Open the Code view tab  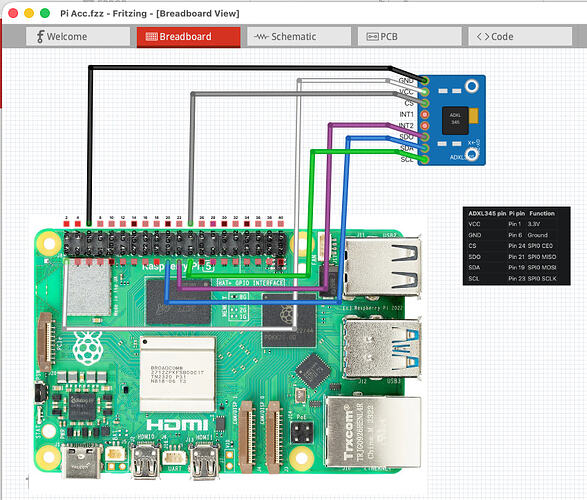(520, 37)
